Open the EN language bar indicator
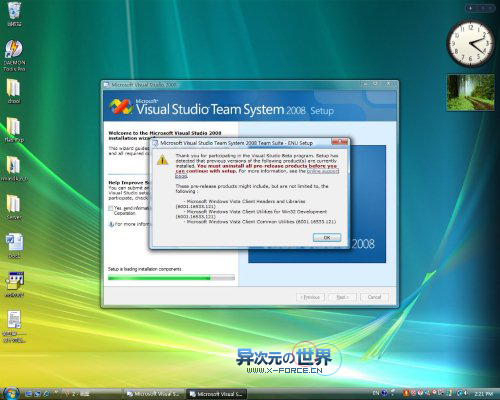This screenshot has width=500, height=400. point(376,393)
